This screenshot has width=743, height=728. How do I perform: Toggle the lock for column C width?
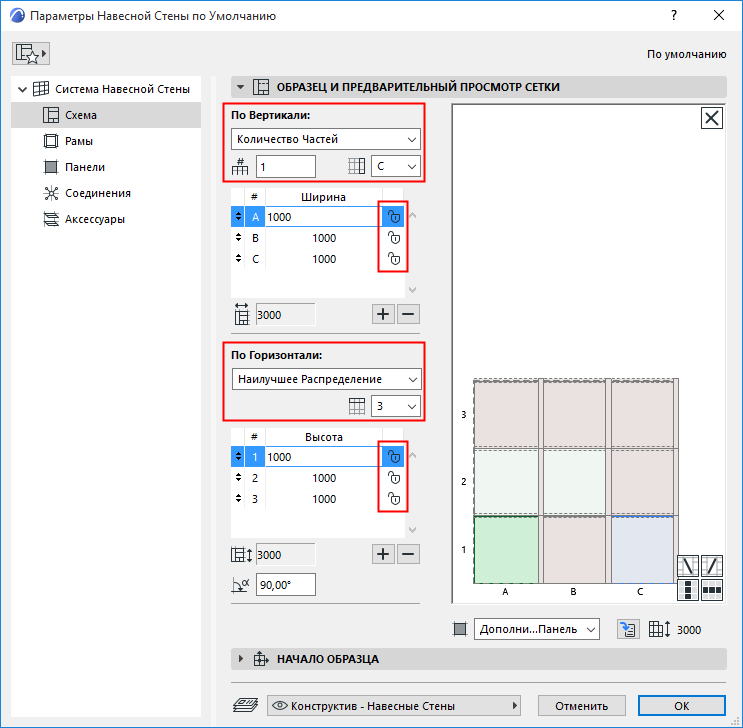[394, 259]
